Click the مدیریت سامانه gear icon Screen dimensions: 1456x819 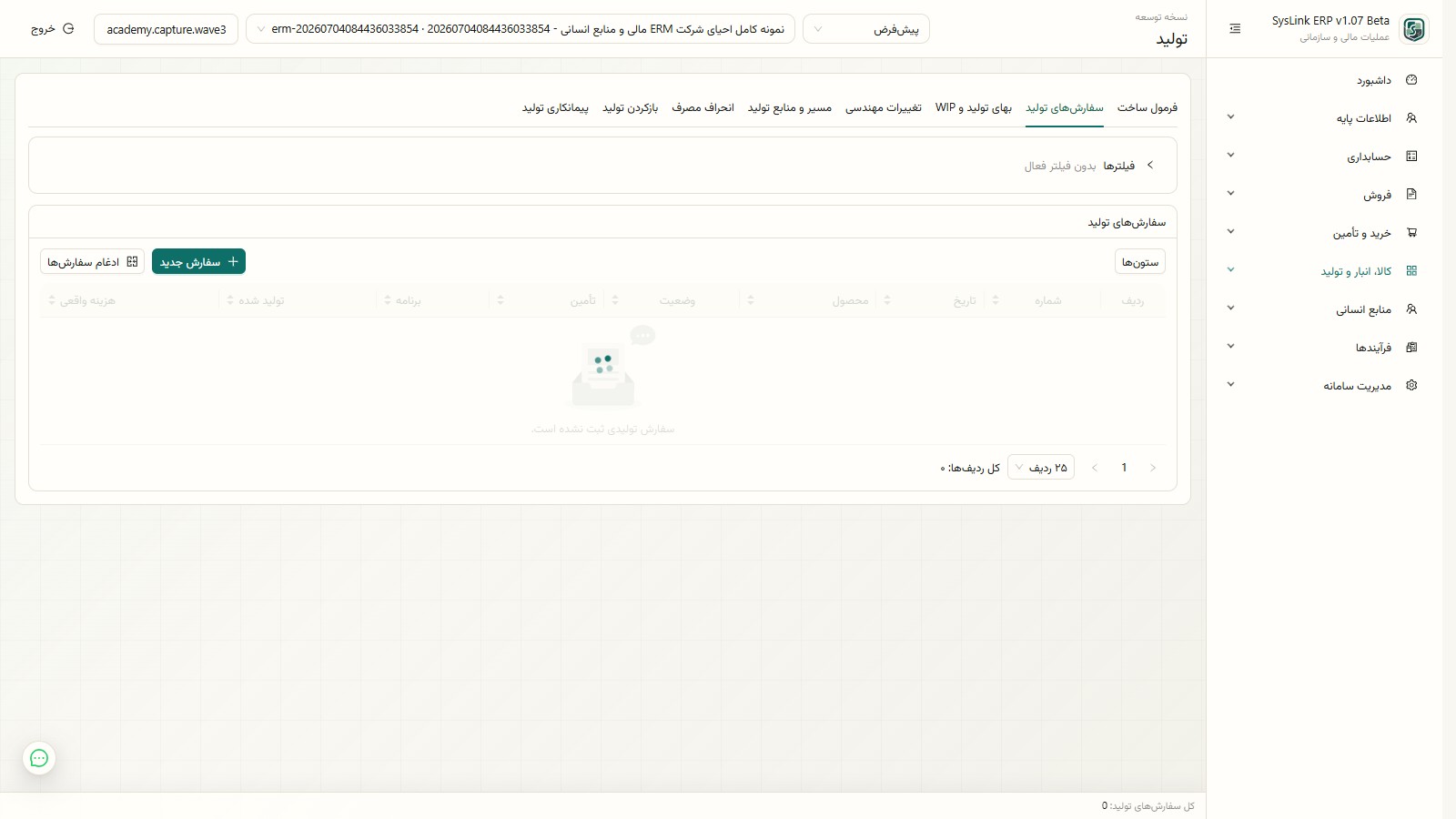(x=1411, y=386)
